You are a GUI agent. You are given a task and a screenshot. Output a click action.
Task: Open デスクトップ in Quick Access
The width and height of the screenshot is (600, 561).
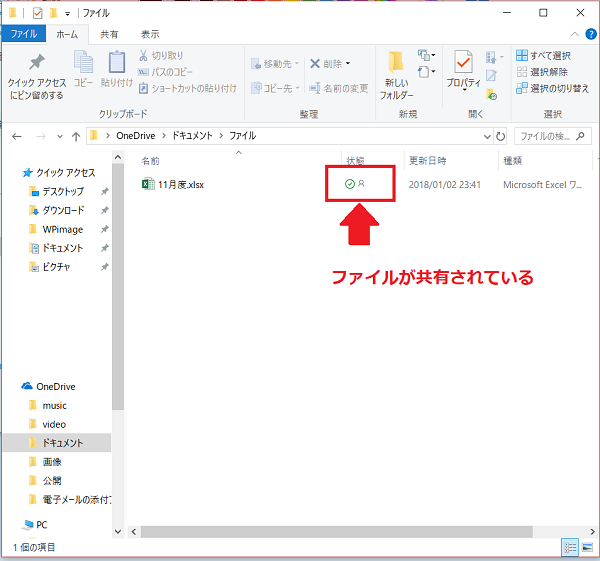click(x=57, y=191)
